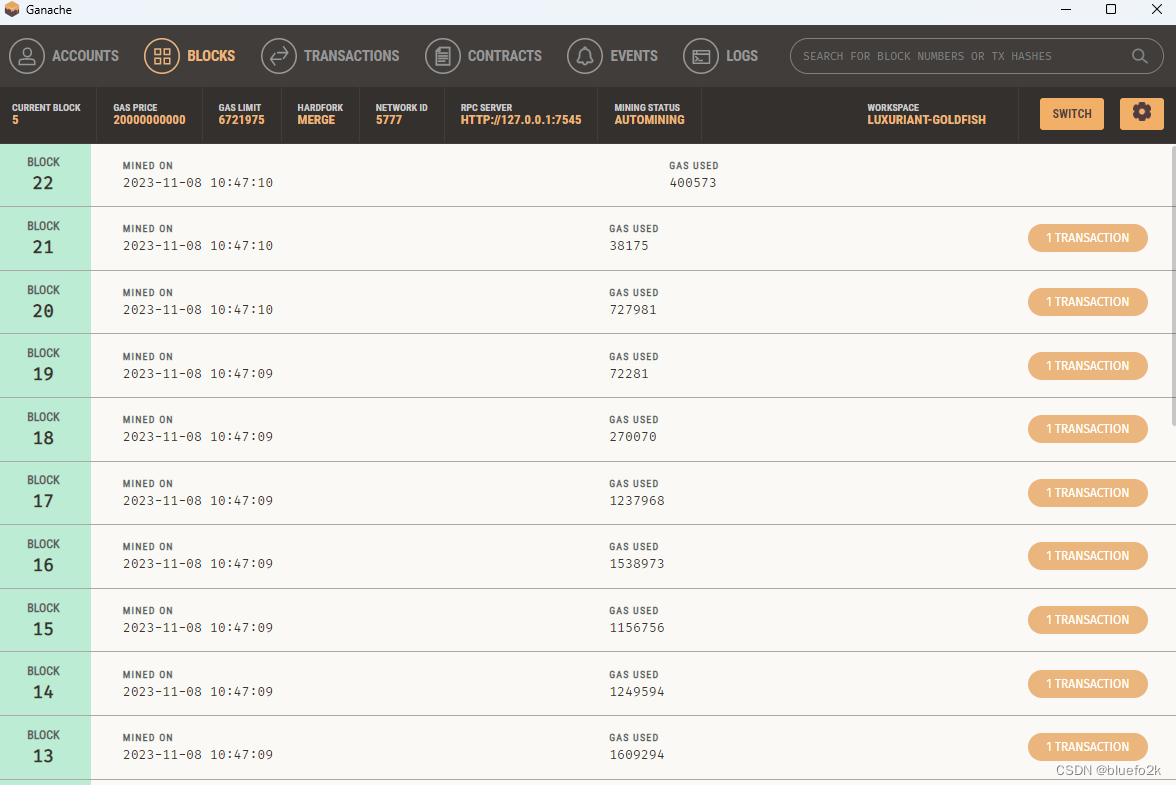Click gas used value 72281
Image resolution: width=1176 pixels, height=785 pixels.
click(628, 373)
